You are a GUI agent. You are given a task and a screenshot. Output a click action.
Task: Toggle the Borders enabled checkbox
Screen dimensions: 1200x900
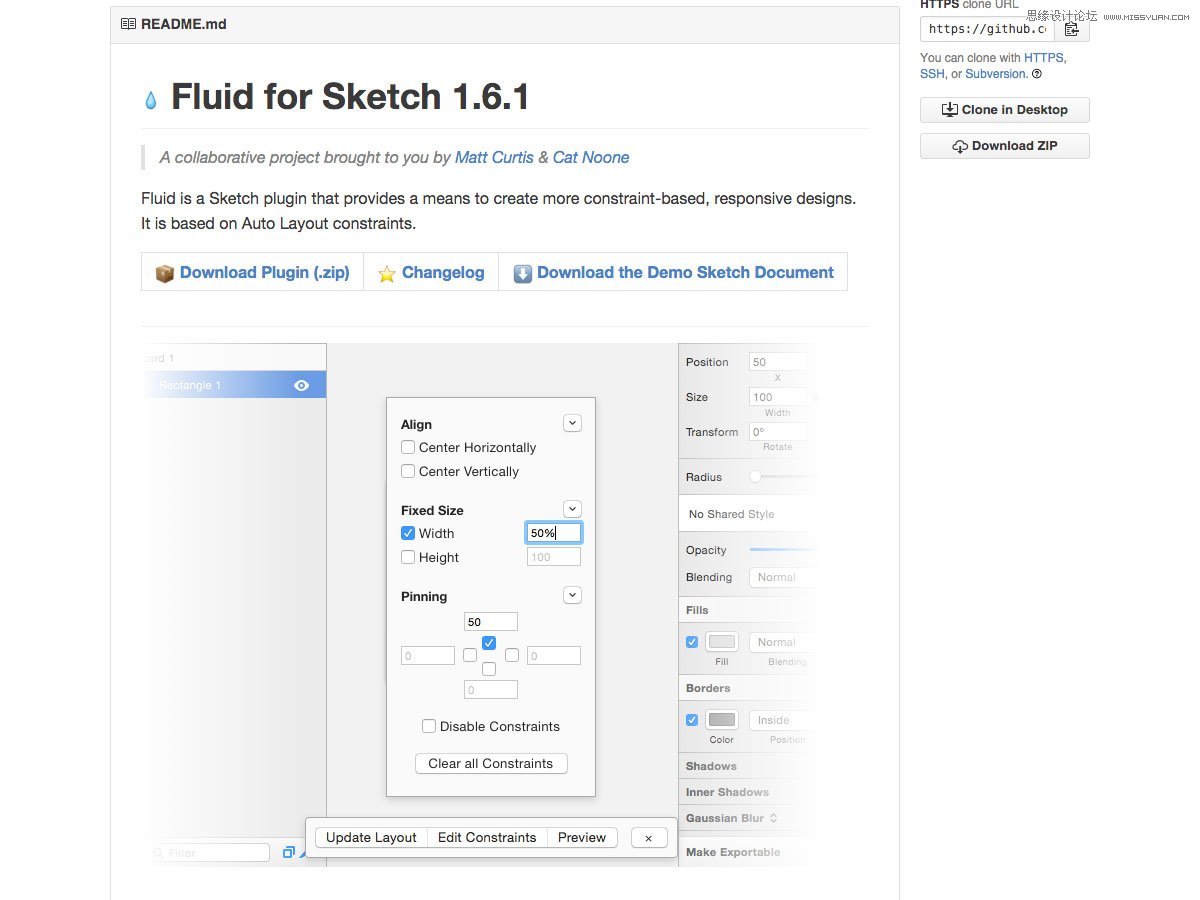tap(692, 720)
